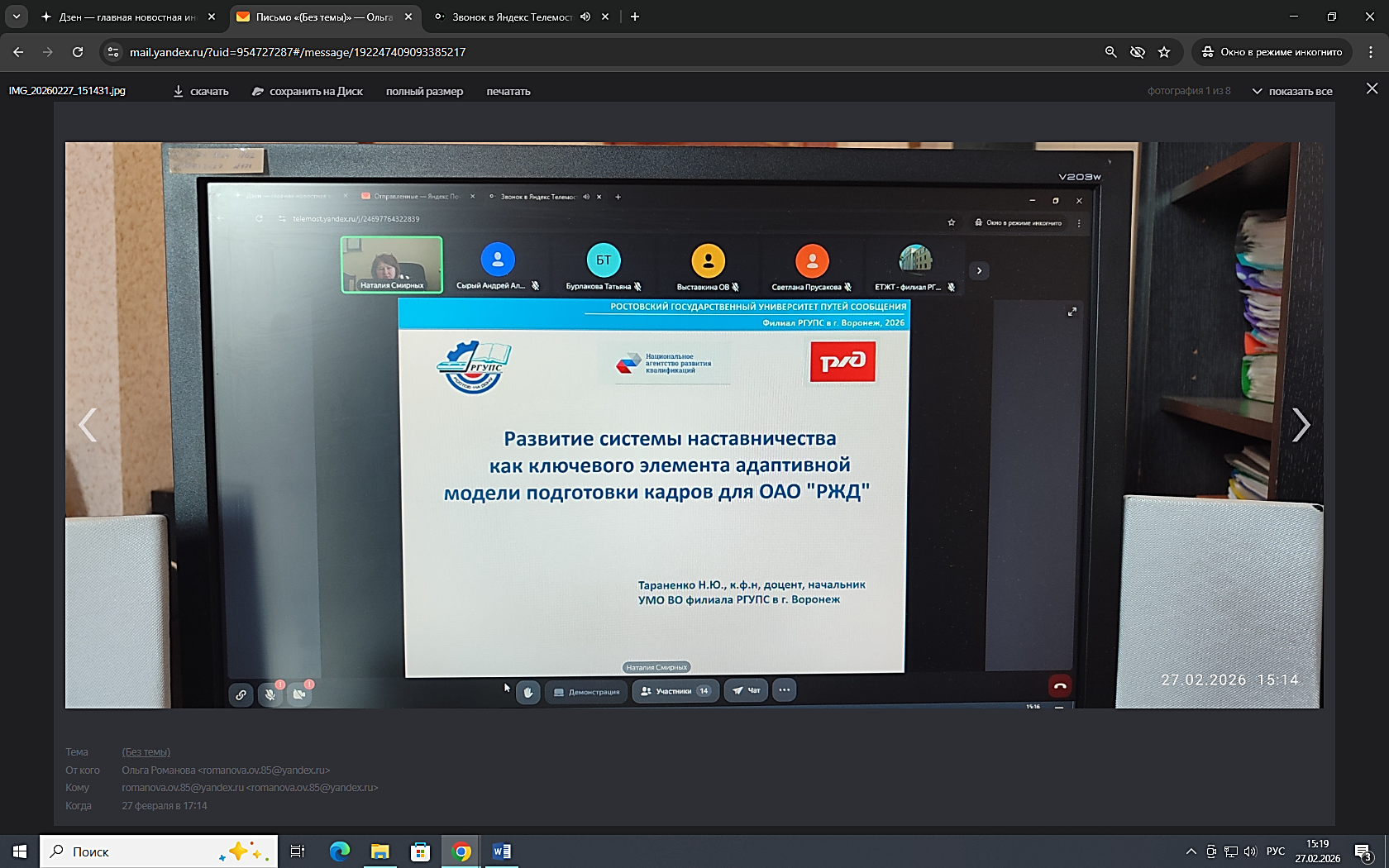Toggle third-party cookies eye icon

pyautogui.click(x=1138, y=52)
